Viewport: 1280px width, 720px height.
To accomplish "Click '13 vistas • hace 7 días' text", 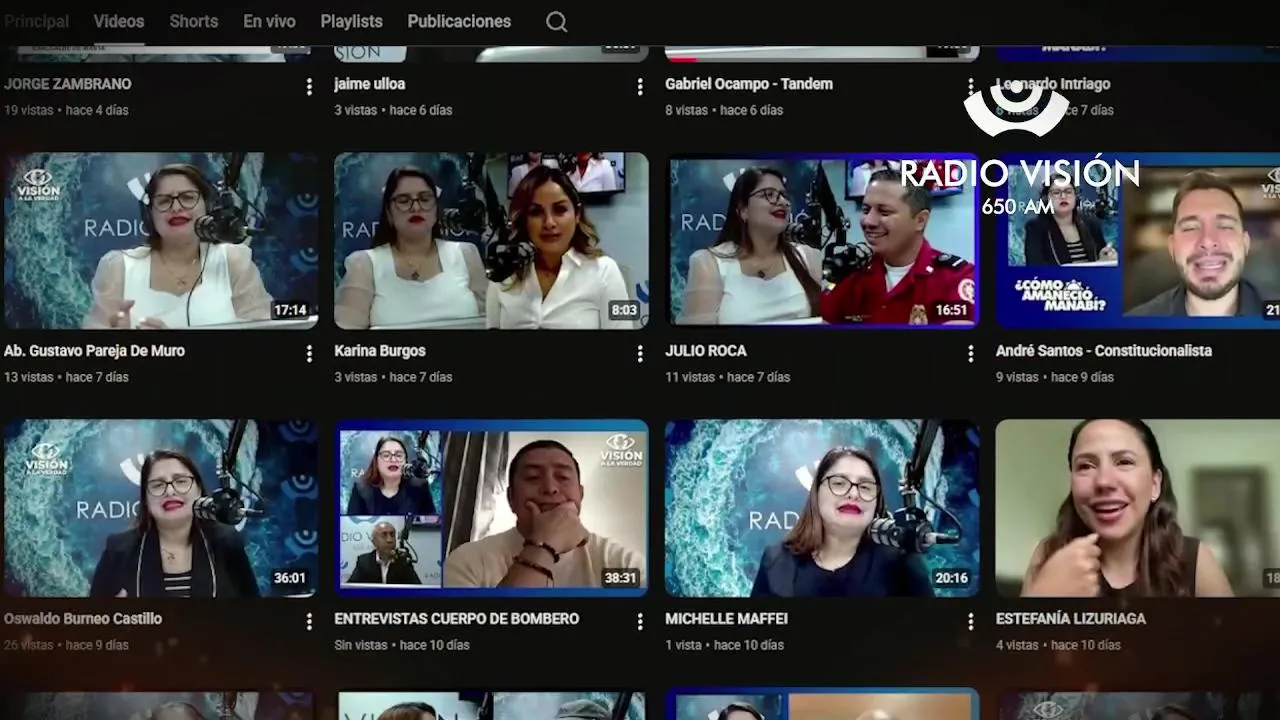I will coord(66,377).
